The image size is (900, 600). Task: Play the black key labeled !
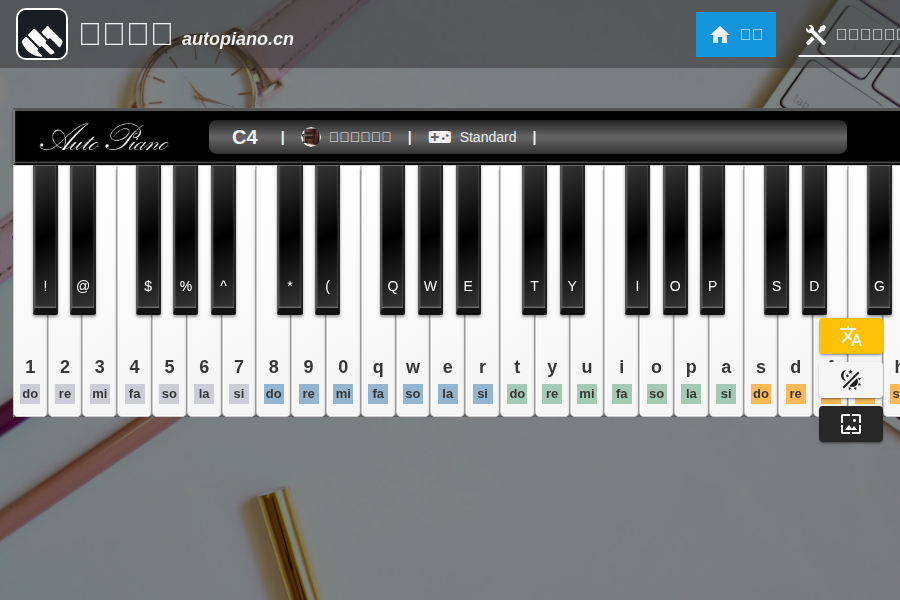(45, 239)
